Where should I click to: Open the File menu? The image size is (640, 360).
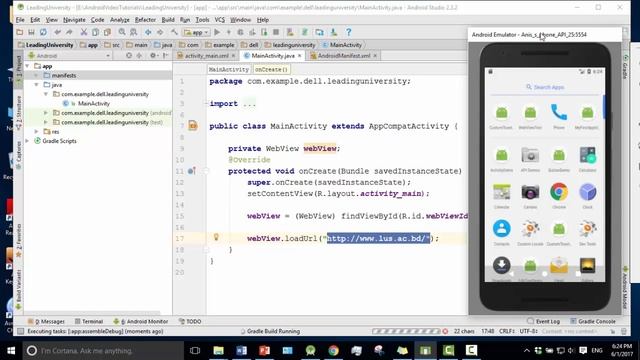20,20
